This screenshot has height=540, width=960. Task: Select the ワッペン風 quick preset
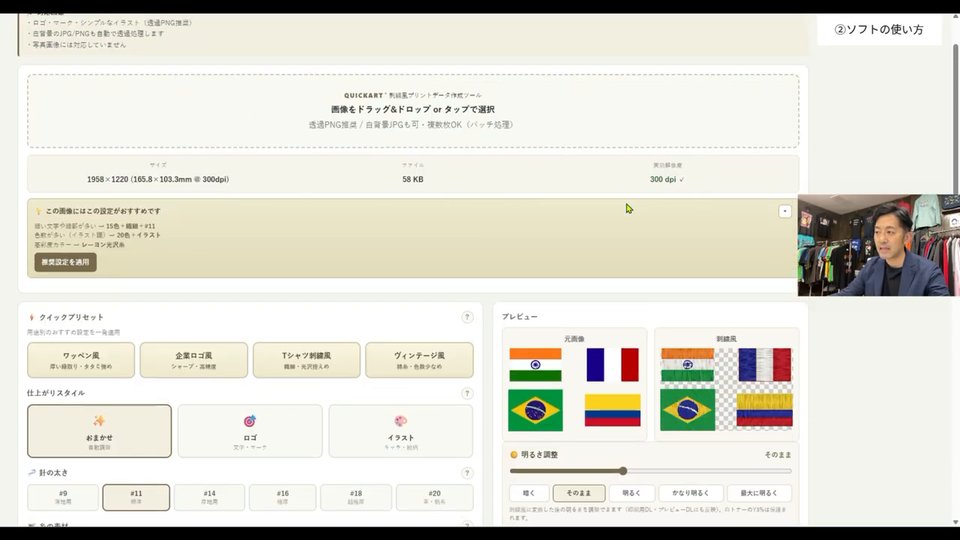pos(81,360)
